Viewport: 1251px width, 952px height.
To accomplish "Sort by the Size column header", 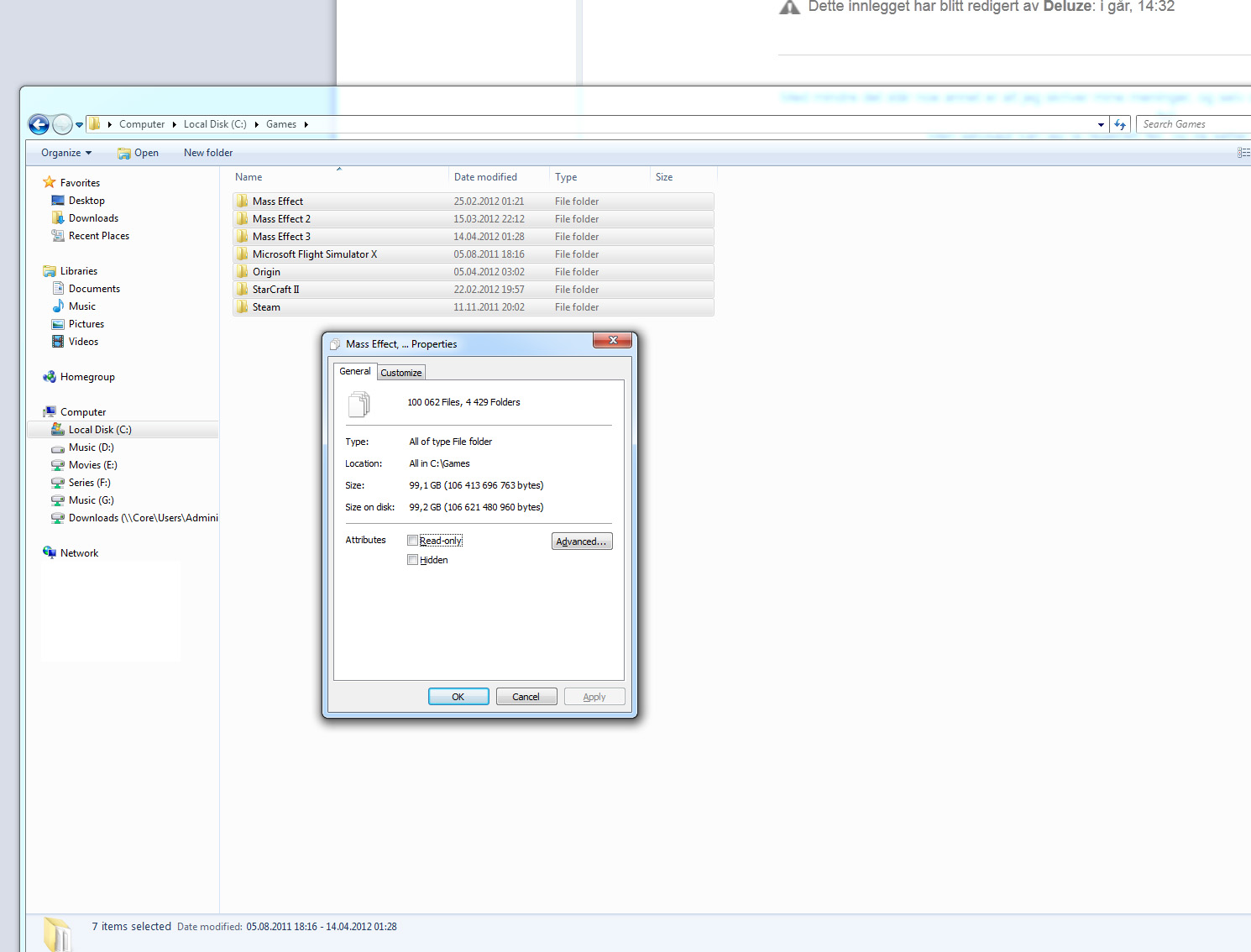I will point(683,177).
